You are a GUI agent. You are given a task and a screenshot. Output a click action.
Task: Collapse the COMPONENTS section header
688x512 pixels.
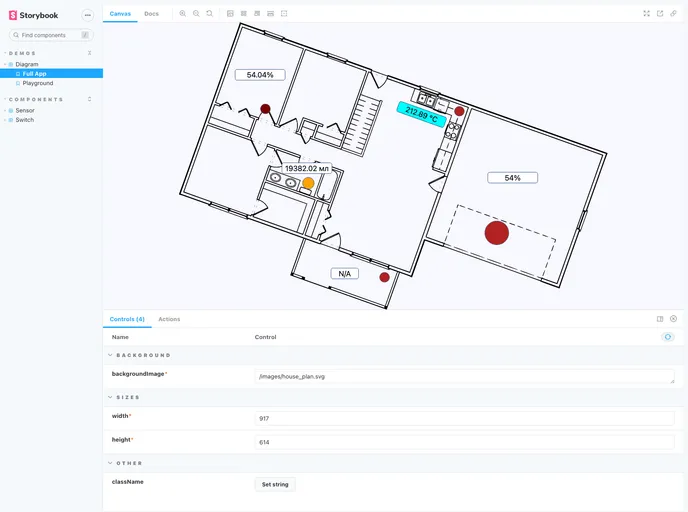(36, 100)
